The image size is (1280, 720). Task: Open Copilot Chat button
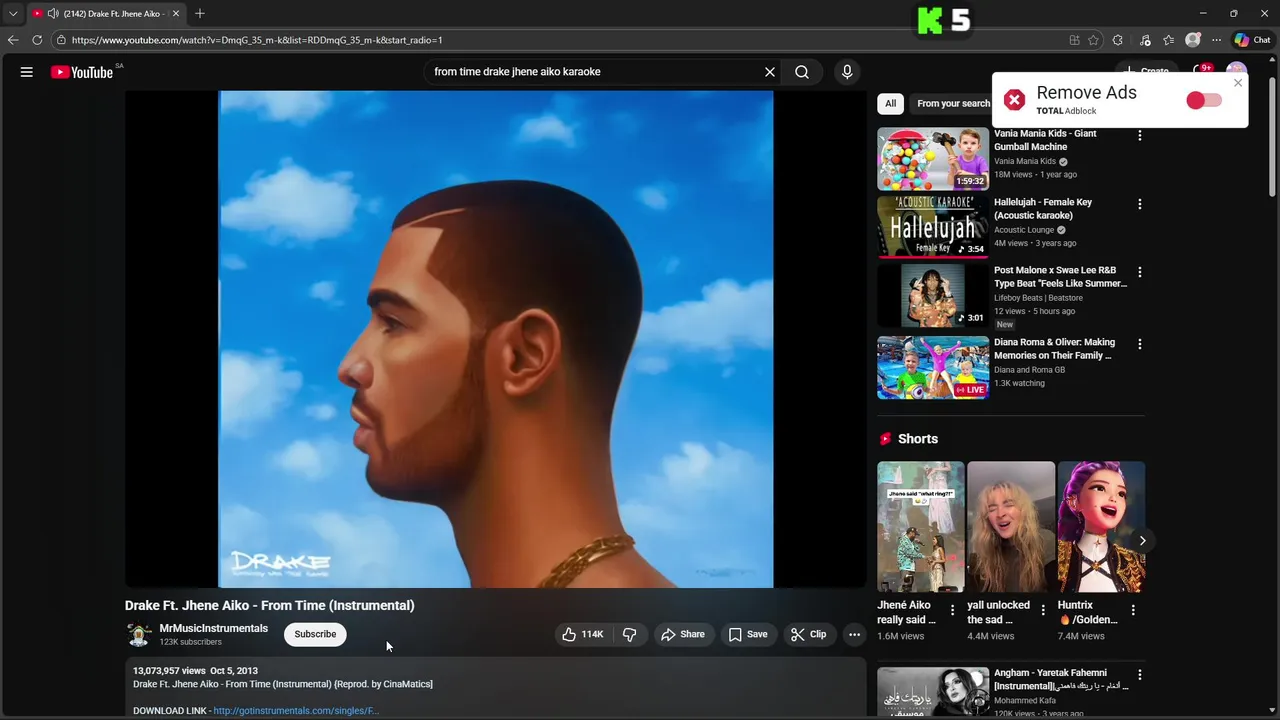[1252, 40]
